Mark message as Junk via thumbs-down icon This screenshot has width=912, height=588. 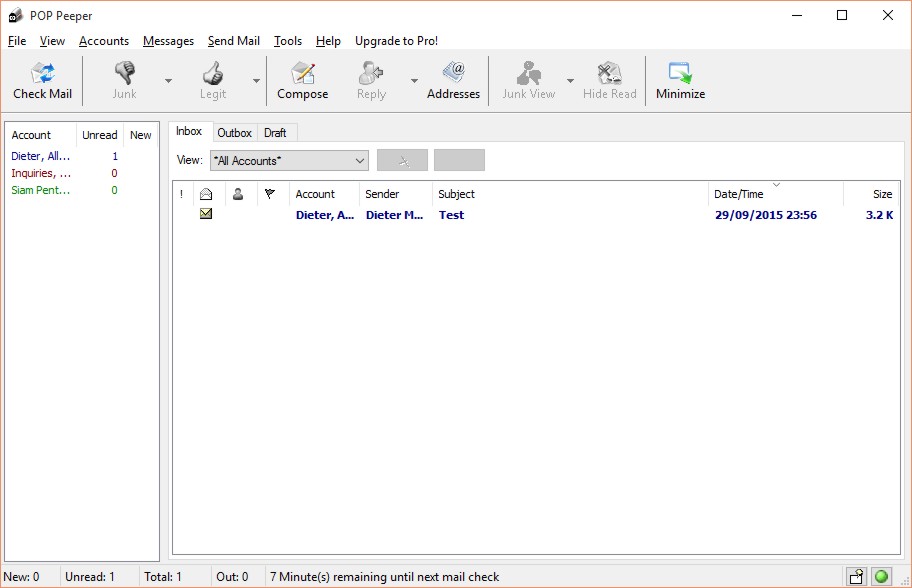(124, 73)
